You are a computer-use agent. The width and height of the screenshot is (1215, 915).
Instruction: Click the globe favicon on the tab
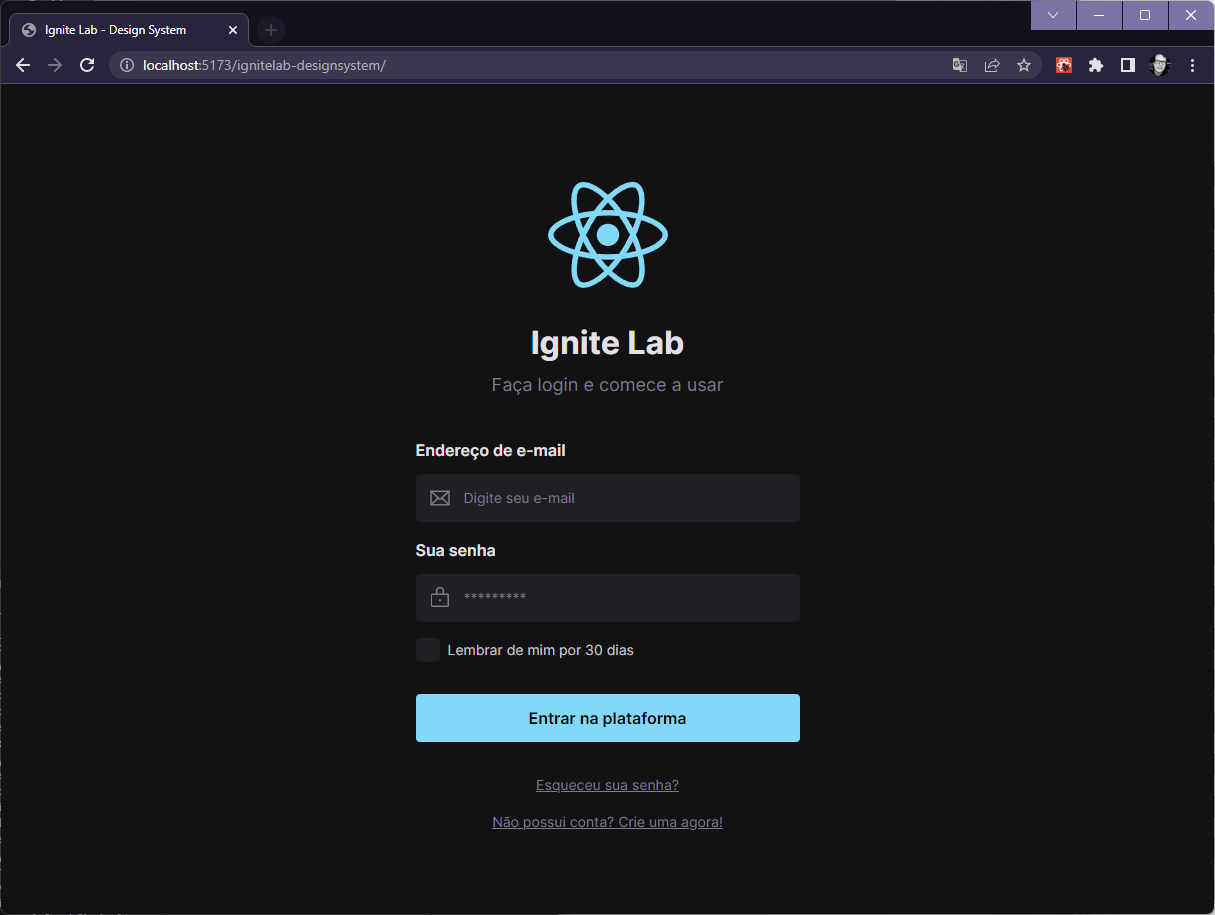tap(29, 30)
